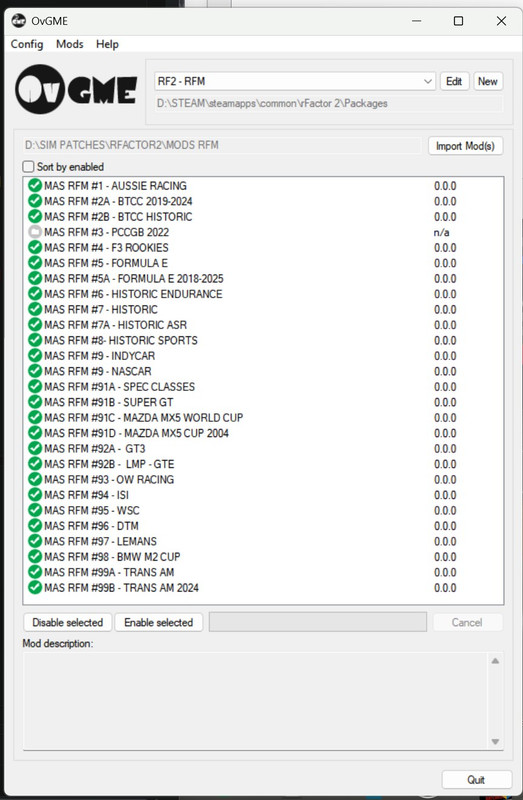Select MAS RFM #98 - BMW M2 CUP row
This screenshot has height=800, width=523.
(263, 557)
